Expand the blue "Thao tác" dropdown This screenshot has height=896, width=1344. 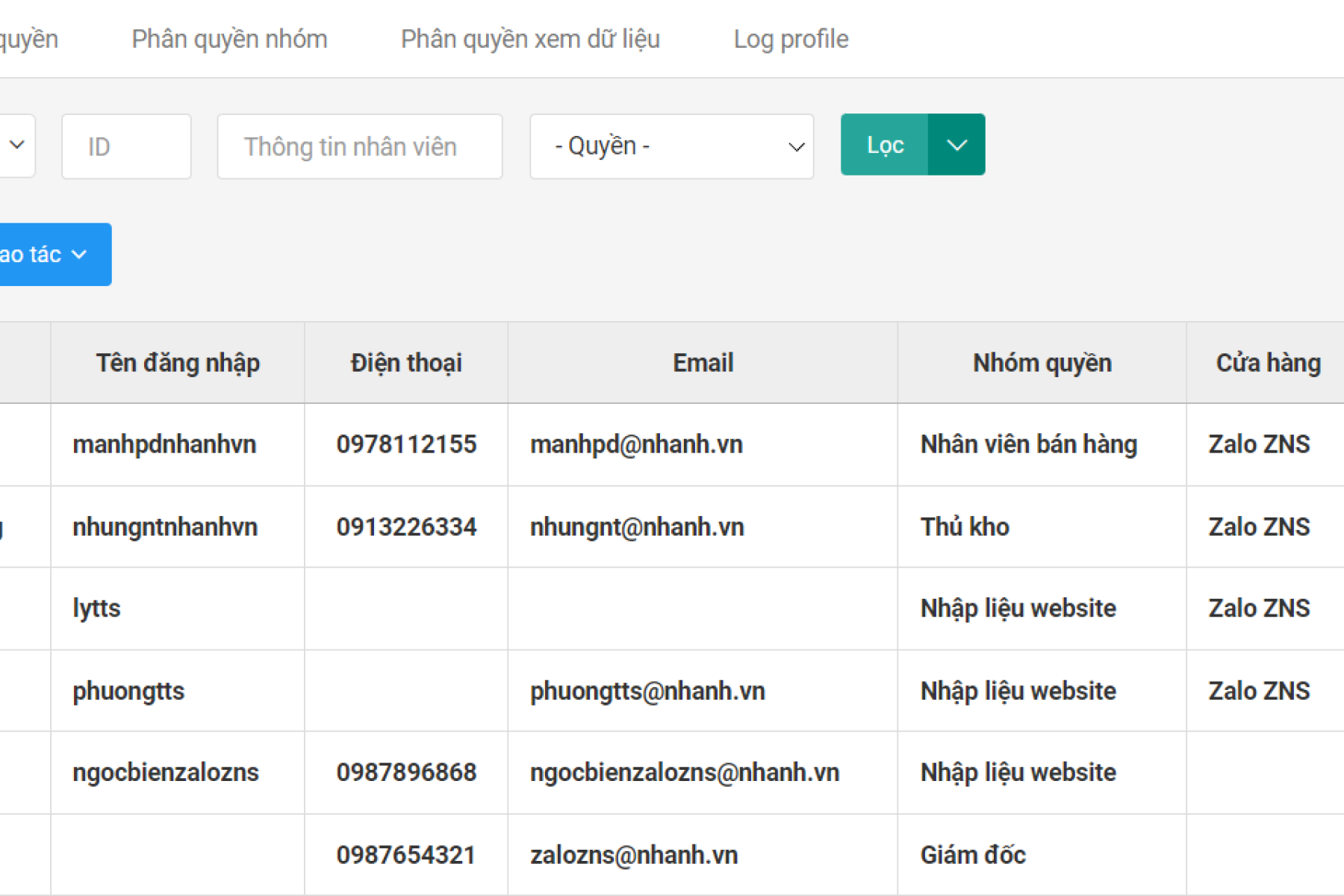[x=45, y=254]
